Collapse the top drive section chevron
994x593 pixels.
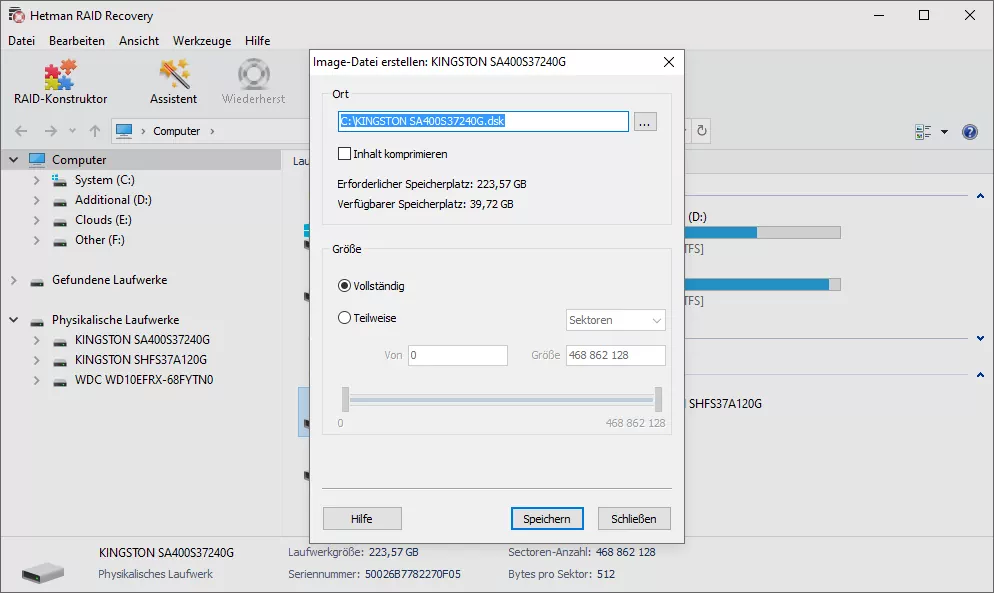click(981, 196)
